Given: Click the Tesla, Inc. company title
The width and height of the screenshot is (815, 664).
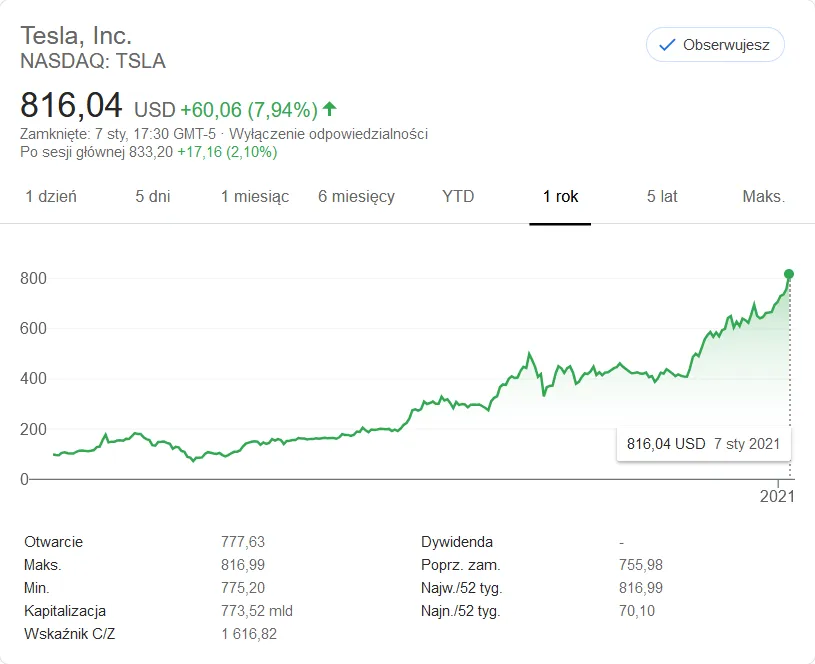Looking at the screenshot, I should click(x=76, y=36).
